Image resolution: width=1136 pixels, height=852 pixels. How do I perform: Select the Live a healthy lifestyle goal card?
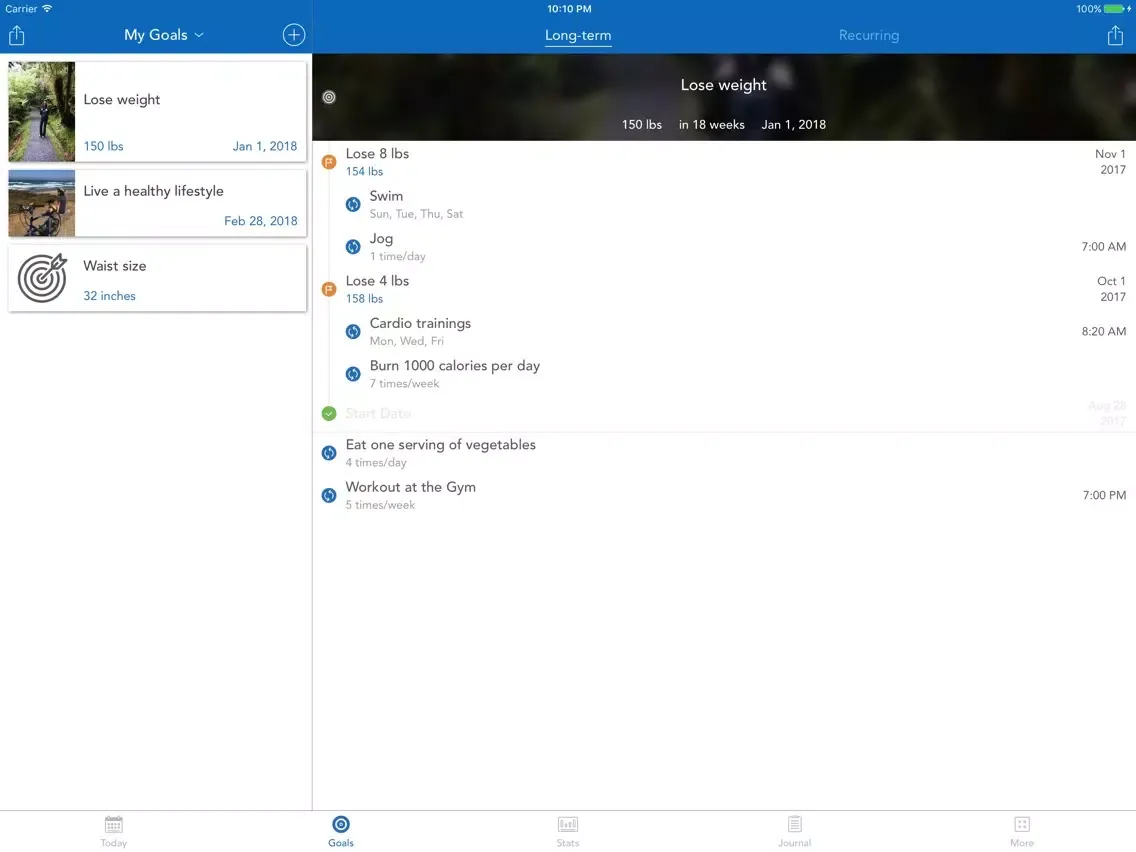(156, 203)
